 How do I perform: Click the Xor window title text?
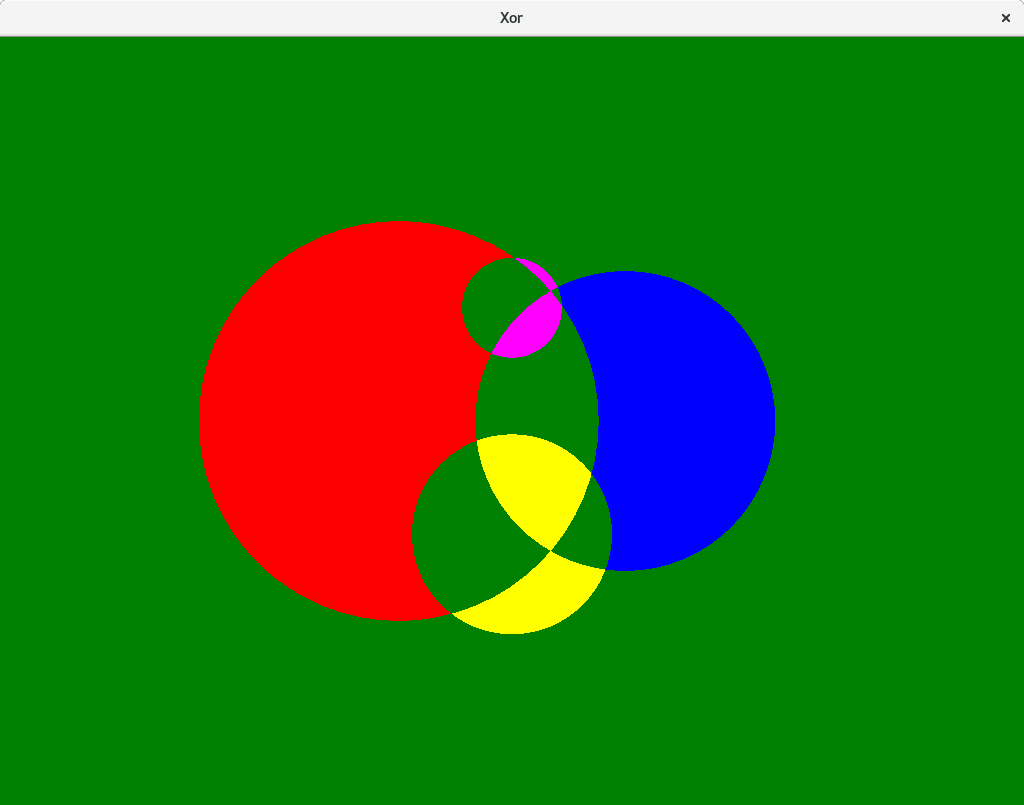511,18
